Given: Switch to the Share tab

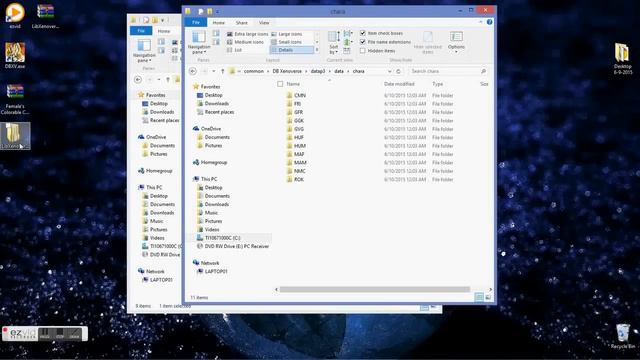Looking at the screenshot, I should click(x=242, y=22).
